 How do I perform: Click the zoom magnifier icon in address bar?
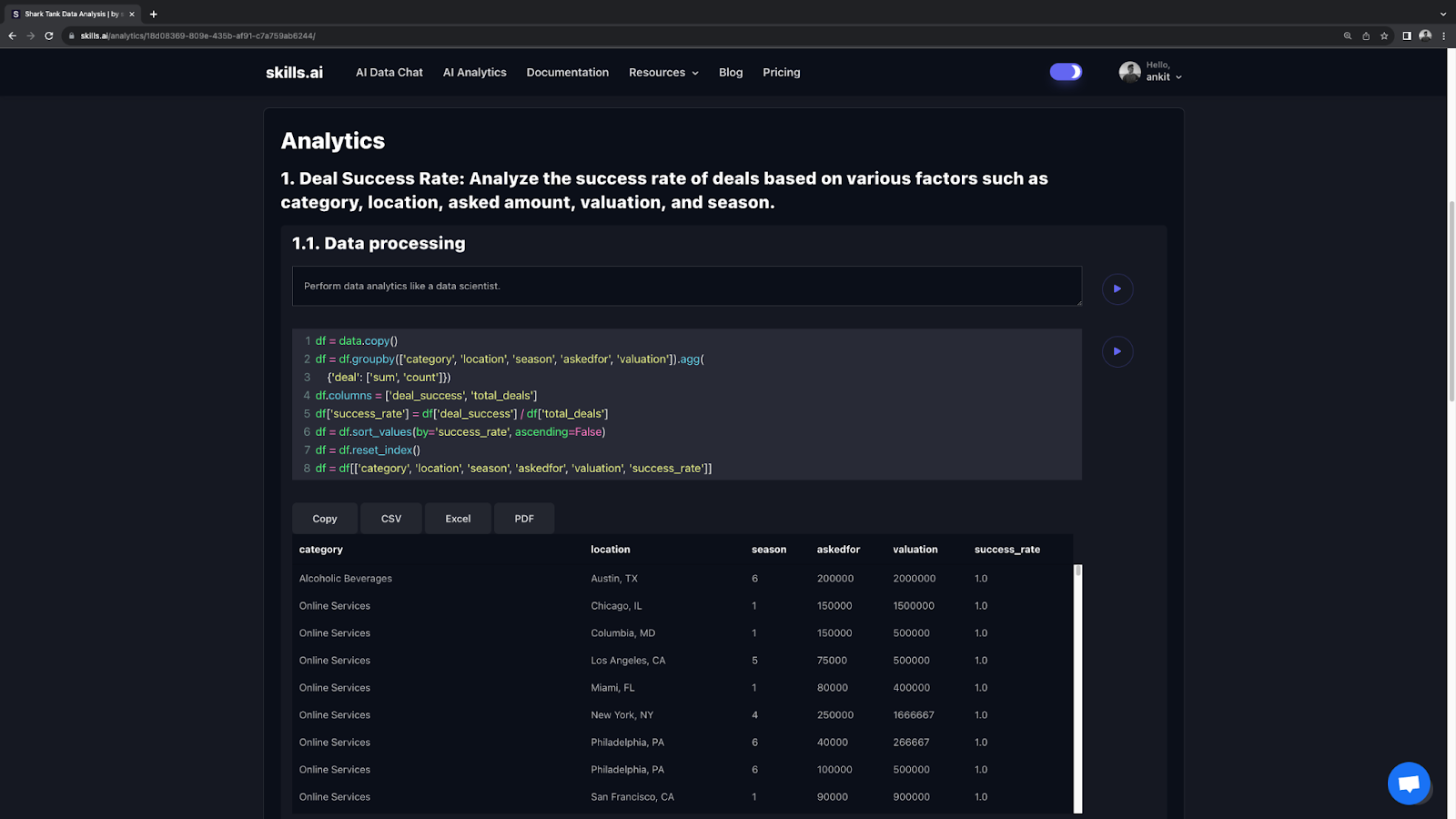click(1348, 36)
